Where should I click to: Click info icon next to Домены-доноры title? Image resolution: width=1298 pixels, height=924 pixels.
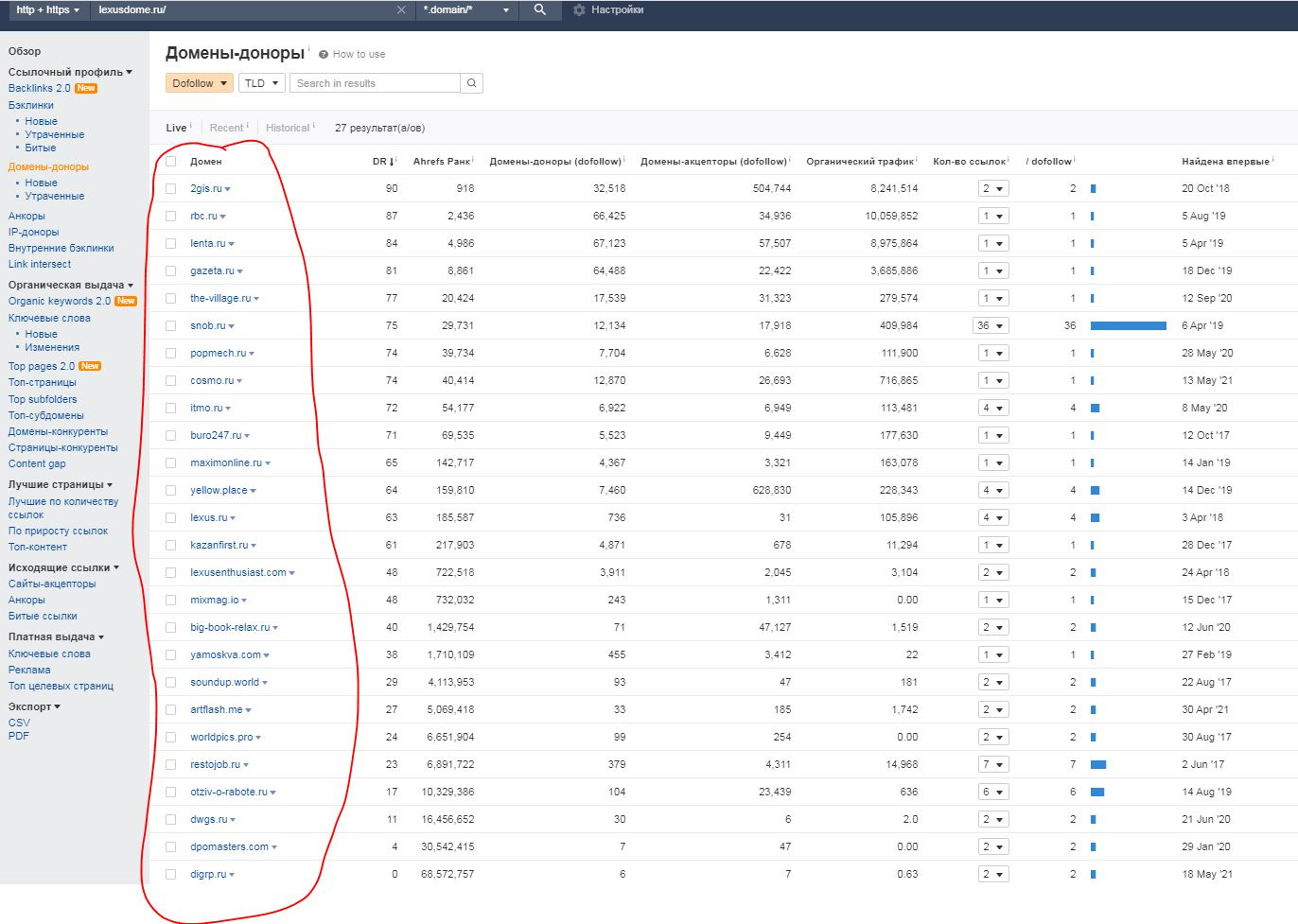point(308,48)
